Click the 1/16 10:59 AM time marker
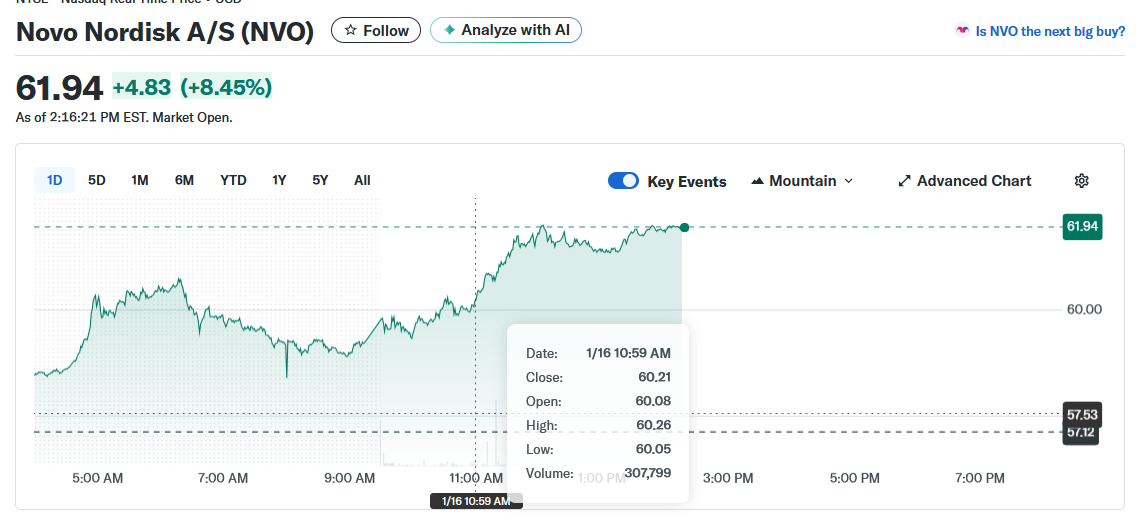Viewport: 1145px width, 528px height. pos(476,501)
